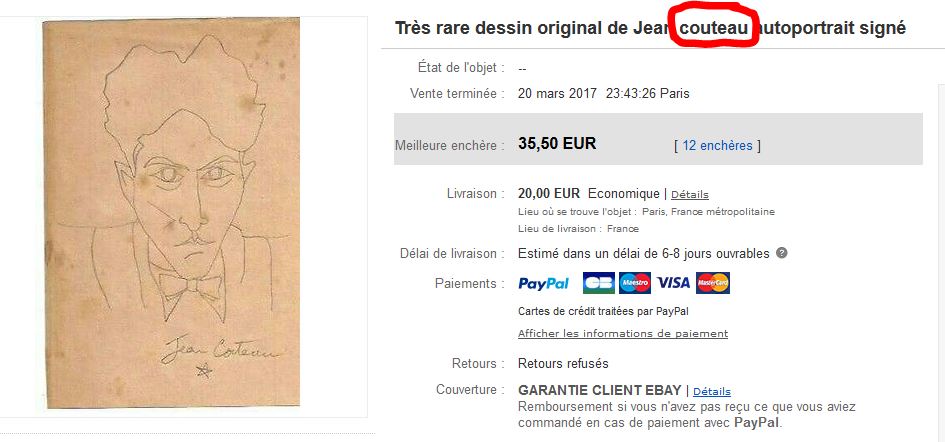Click the signature on the drawing
This screenshot has height=442, width=945.
[x=220, y=353]
